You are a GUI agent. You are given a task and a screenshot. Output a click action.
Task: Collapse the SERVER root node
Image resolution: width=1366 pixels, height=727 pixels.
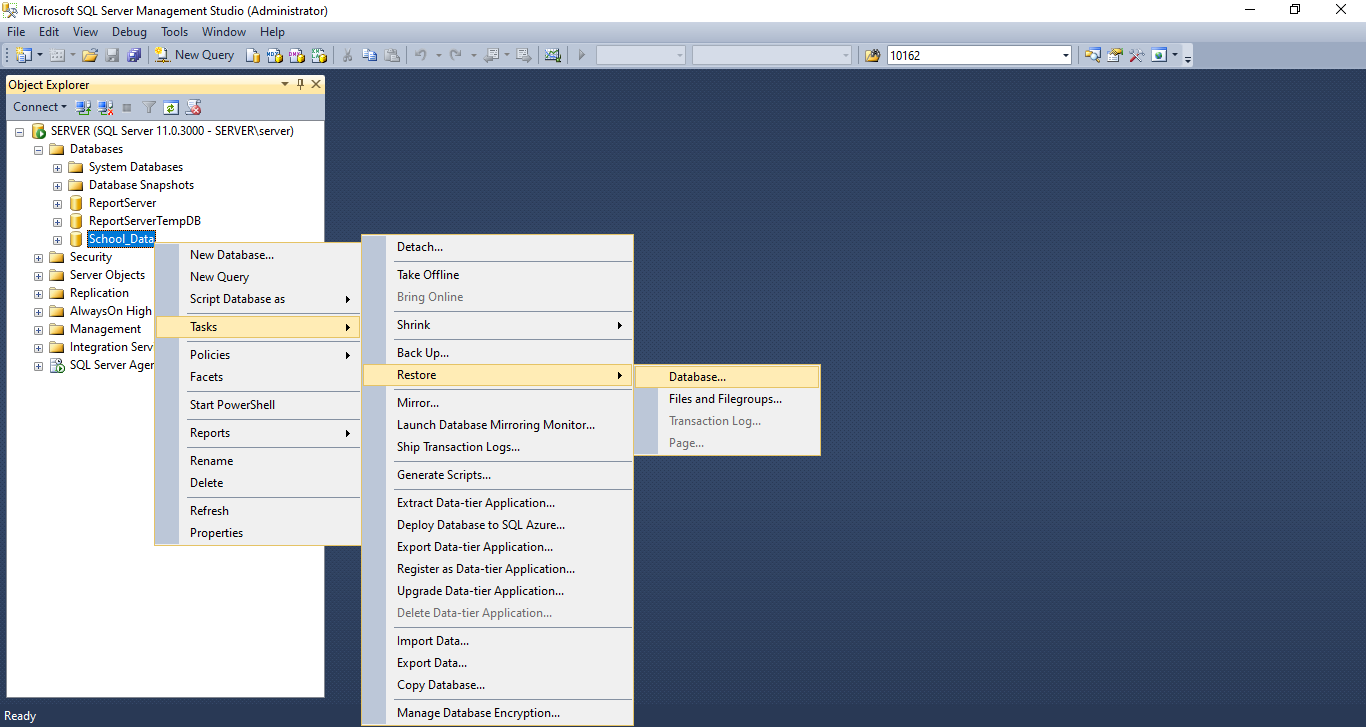(x=19, y=131)
